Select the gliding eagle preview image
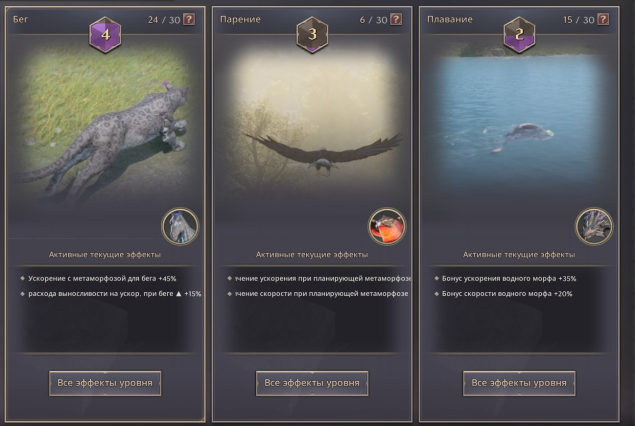This screenshot has height=426, width=635. point(312,121)
